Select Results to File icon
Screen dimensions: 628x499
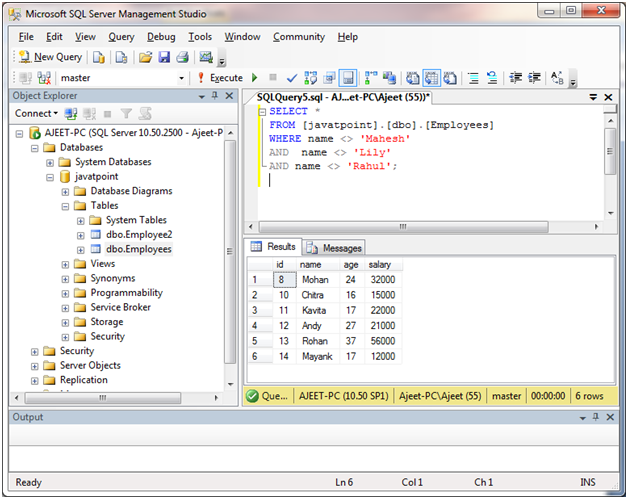(450, 78)
